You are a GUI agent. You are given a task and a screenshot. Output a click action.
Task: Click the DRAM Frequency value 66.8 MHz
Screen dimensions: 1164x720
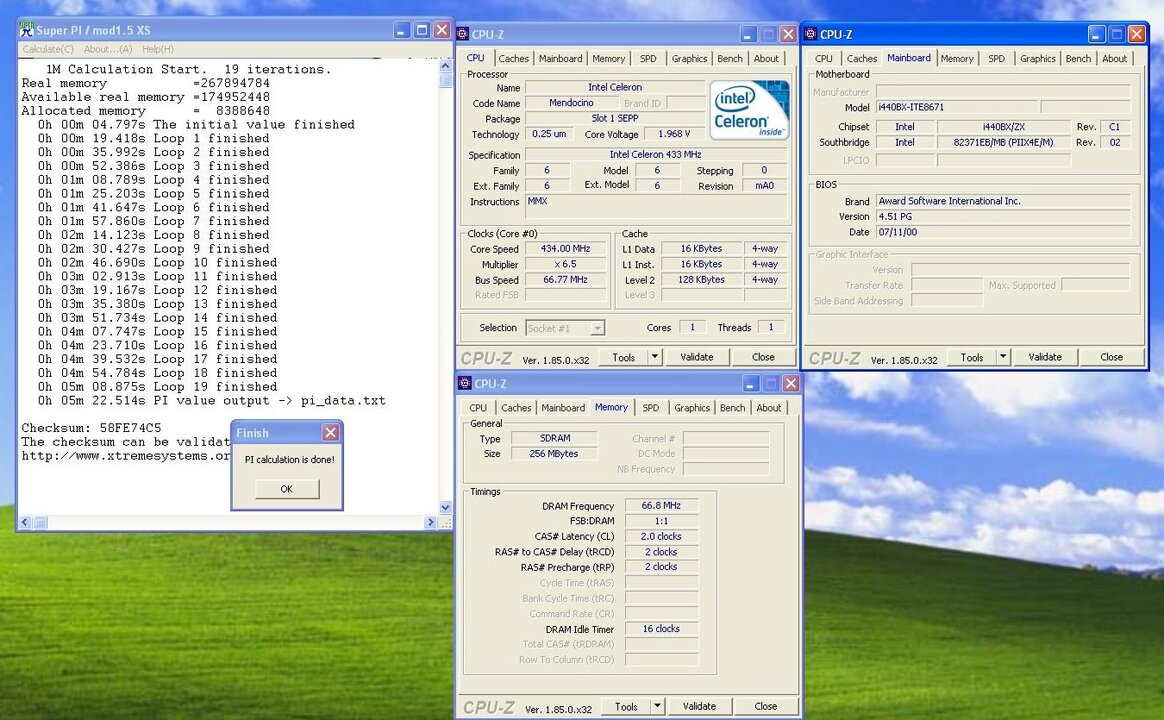[661, 505]
